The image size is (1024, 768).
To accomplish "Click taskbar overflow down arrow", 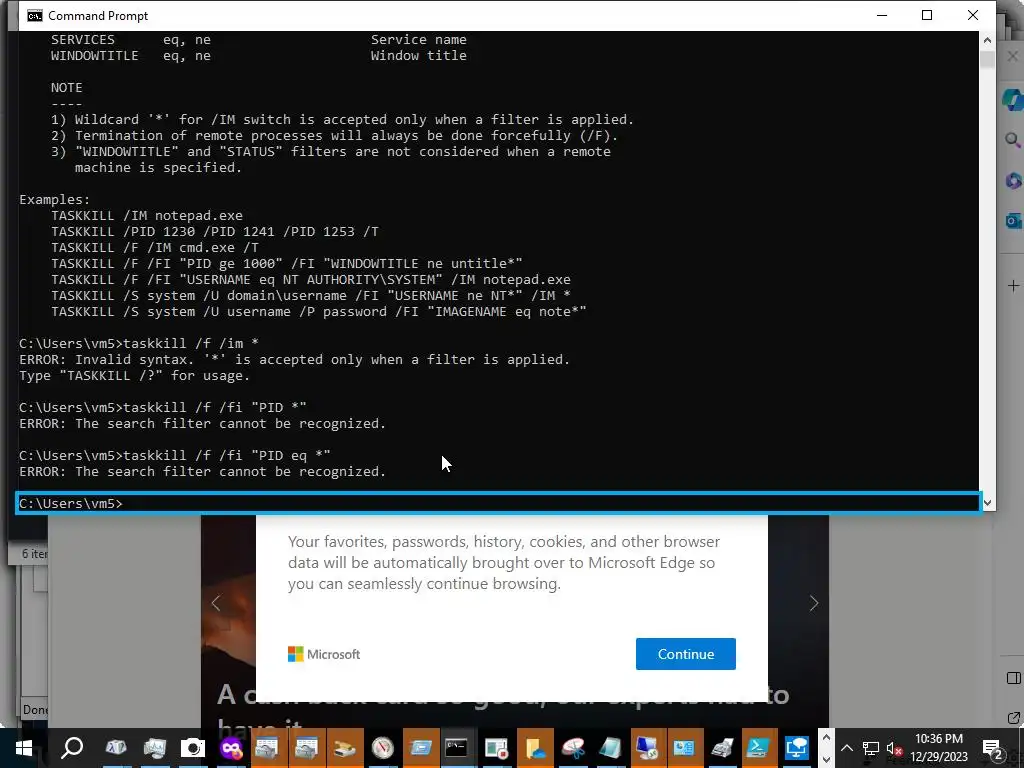I will (x=825, y=759).
